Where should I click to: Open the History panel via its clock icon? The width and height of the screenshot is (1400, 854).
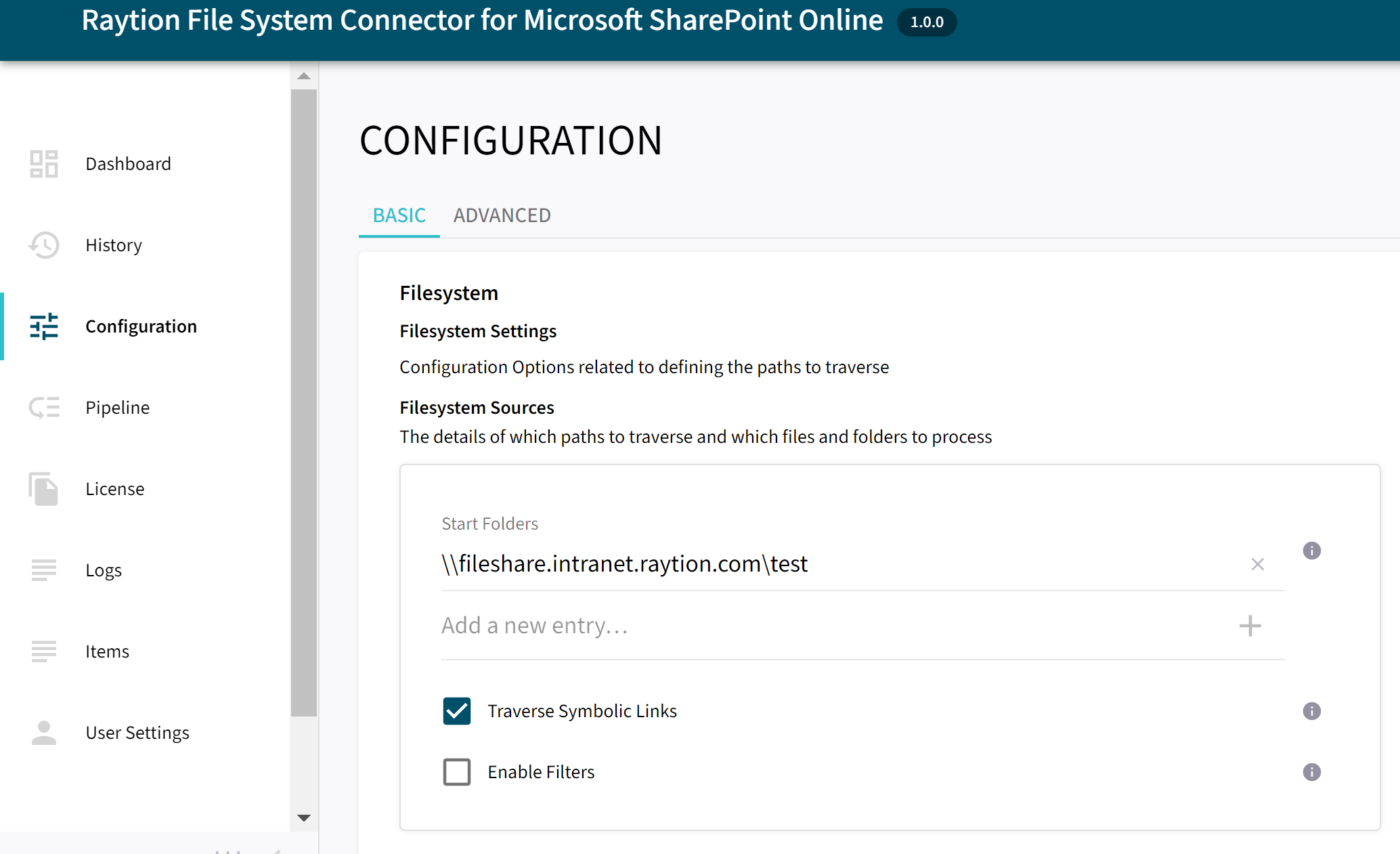point(43,245)
